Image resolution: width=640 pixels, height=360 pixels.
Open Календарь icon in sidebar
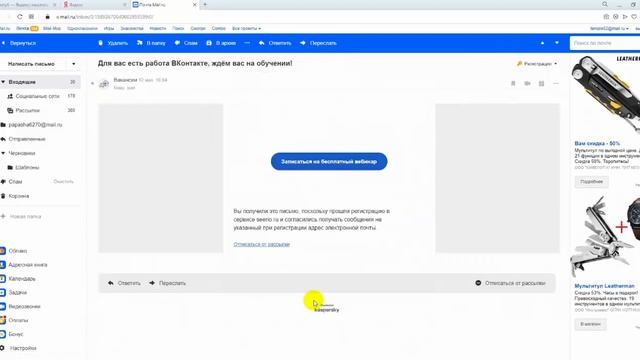click(2, 279)
